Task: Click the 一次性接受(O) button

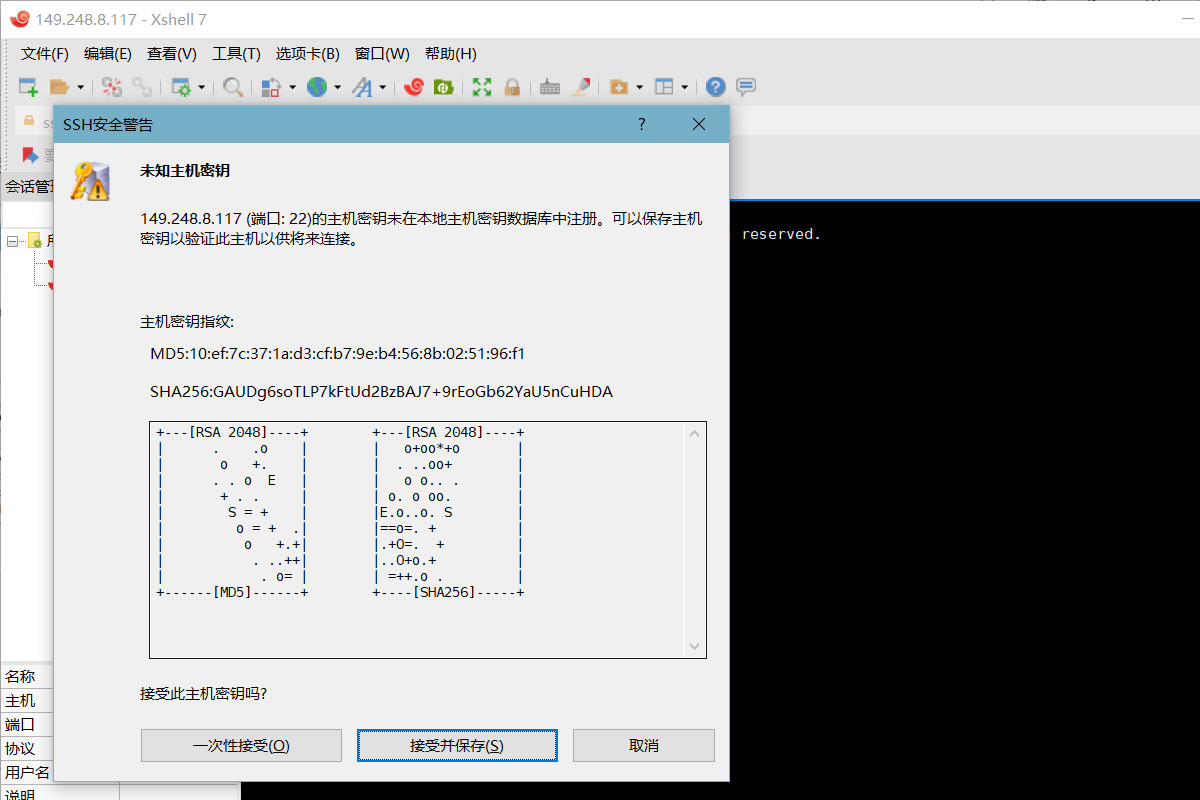Action: 241,746
